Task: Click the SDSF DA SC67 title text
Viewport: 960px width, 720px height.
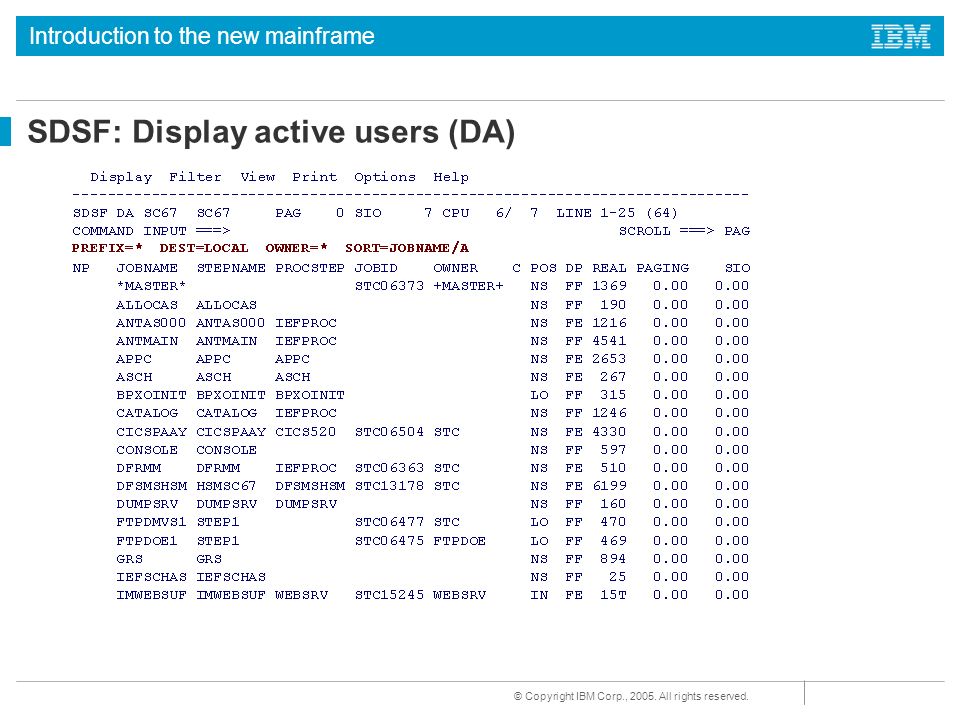Action: tap(125, 213)
